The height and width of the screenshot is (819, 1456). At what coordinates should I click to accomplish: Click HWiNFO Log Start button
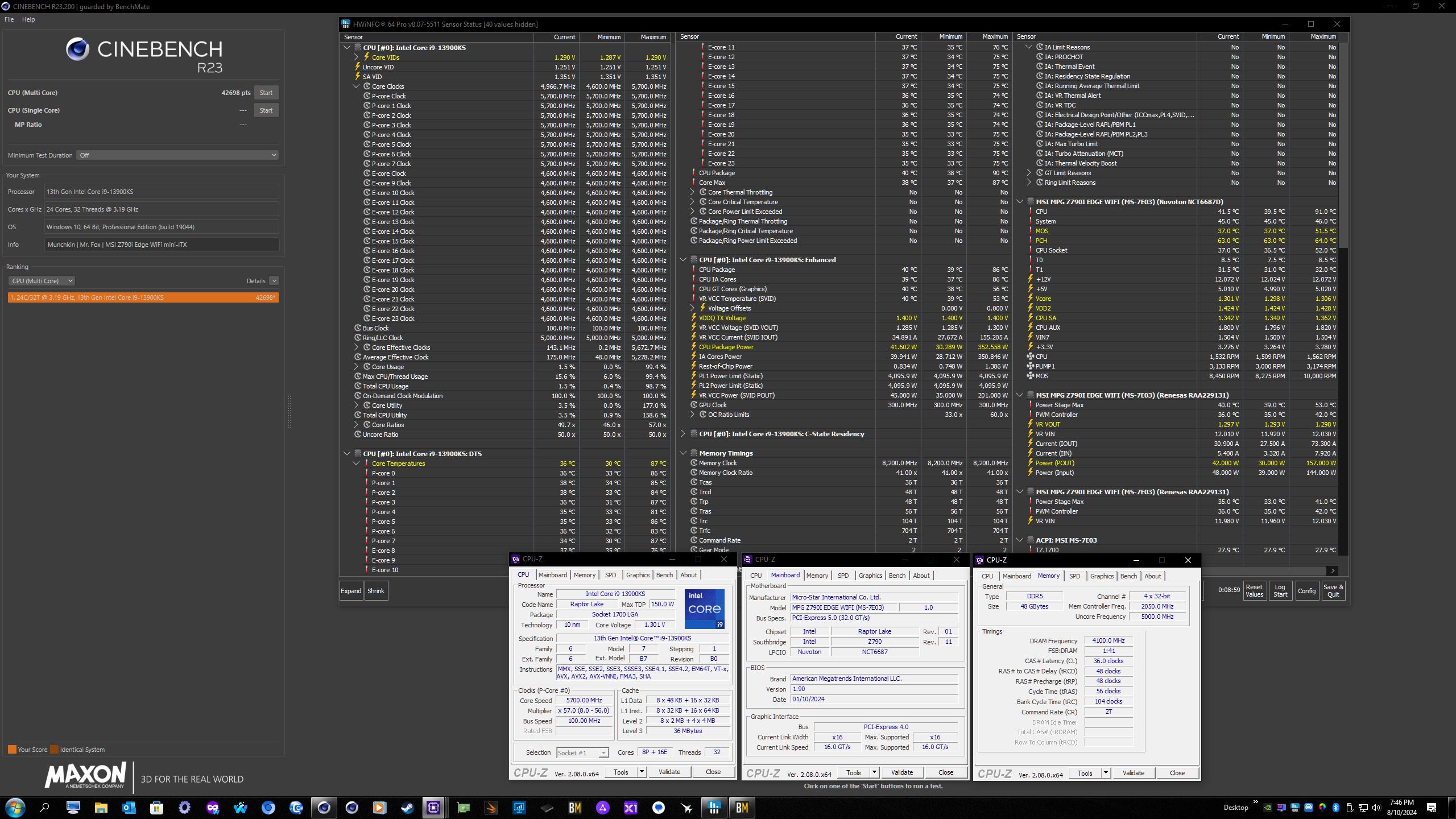pos(1280,590)
